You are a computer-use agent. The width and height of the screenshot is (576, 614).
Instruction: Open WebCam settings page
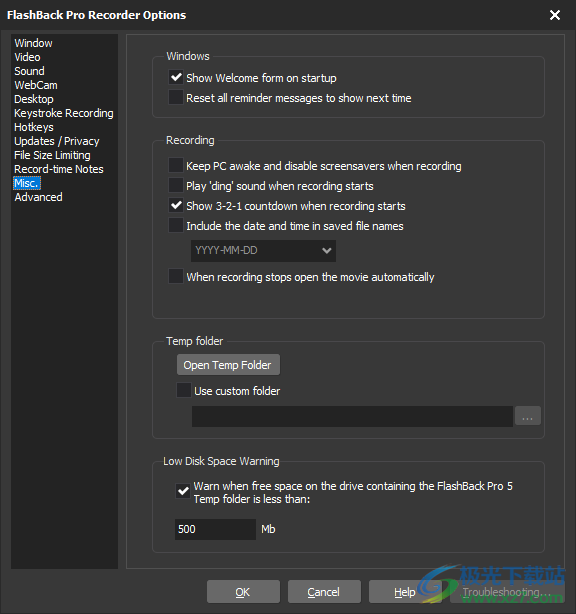[x=36, y=85]
